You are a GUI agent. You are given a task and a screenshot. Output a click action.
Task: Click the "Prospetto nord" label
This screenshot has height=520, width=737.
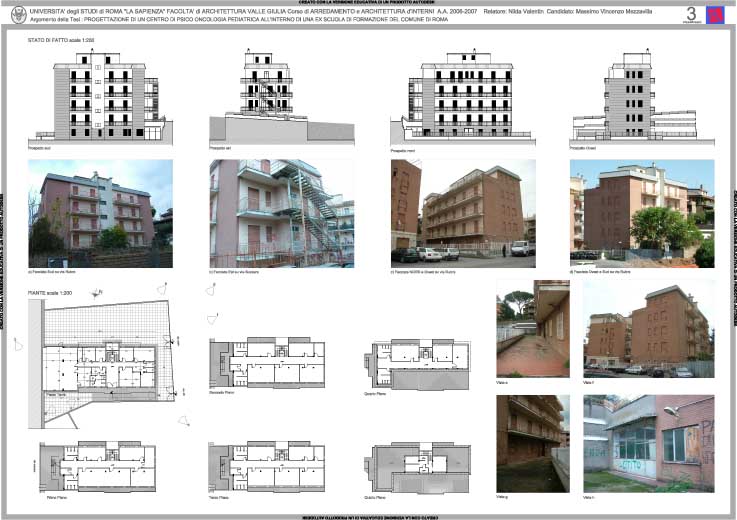(x=402, y=151)
